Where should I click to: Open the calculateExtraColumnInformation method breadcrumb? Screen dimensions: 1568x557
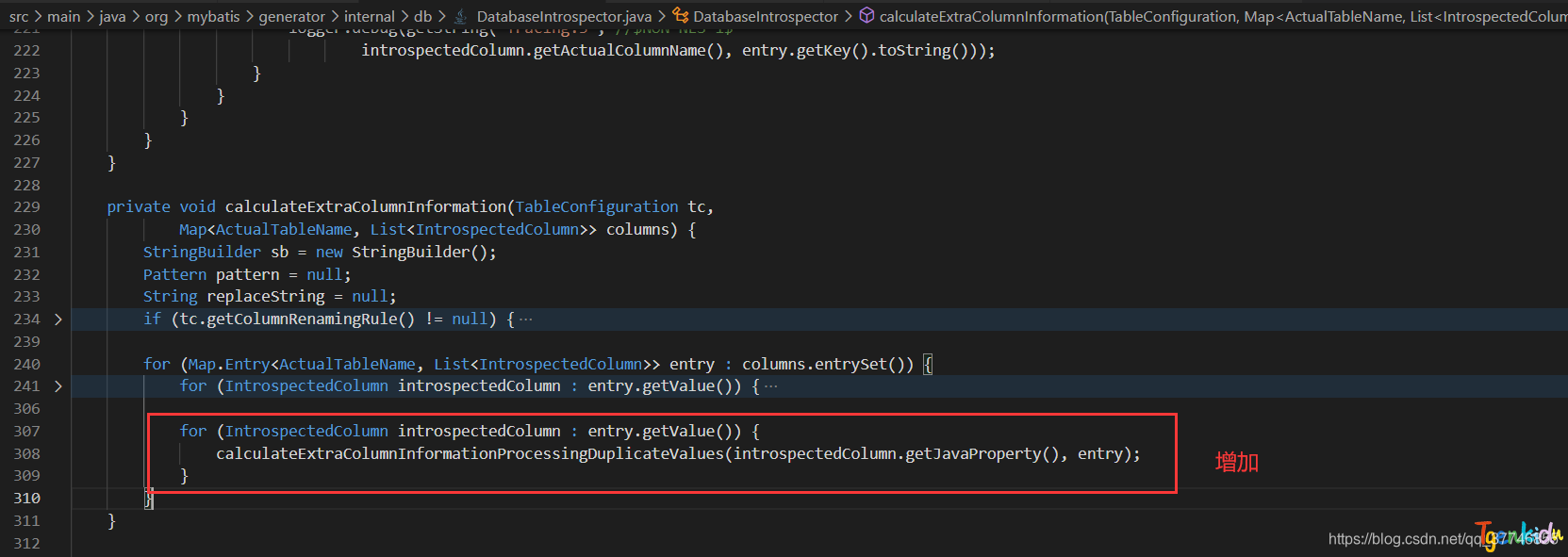click(1223, 16)
